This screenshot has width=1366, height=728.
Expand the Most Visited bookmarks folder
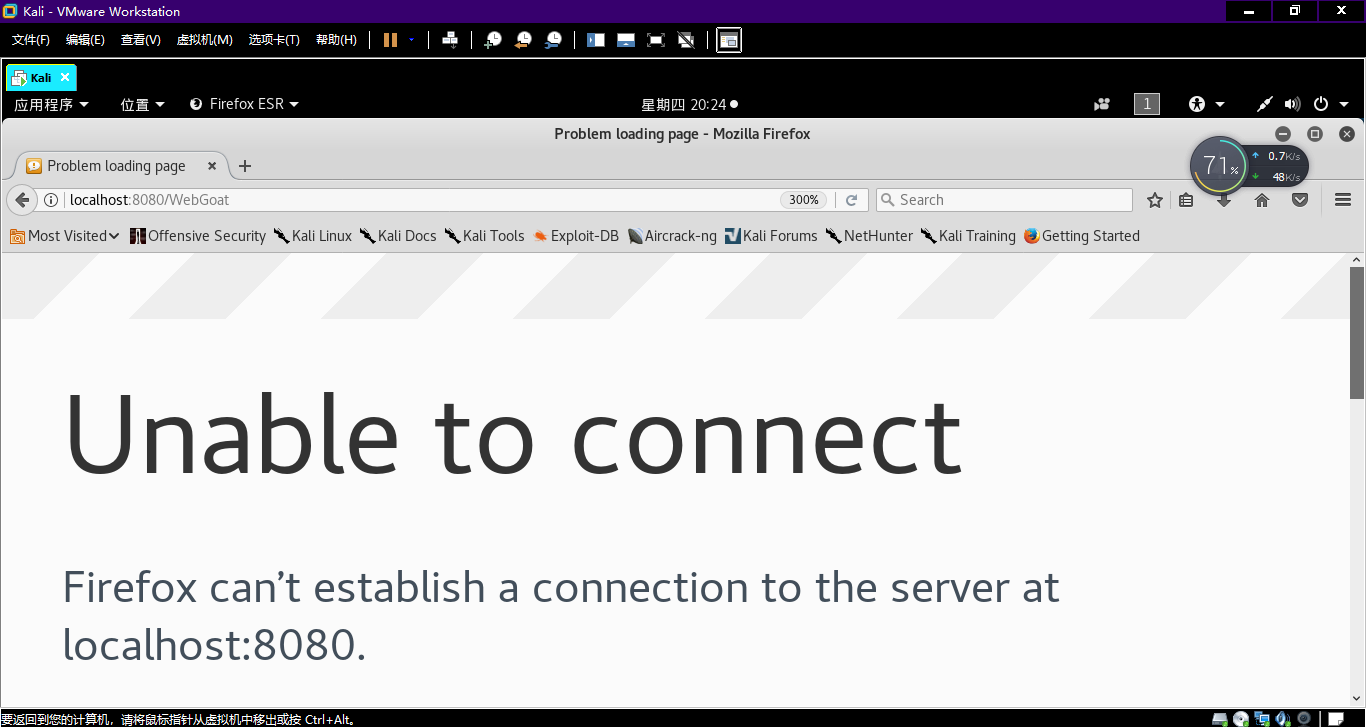[65, 236]
